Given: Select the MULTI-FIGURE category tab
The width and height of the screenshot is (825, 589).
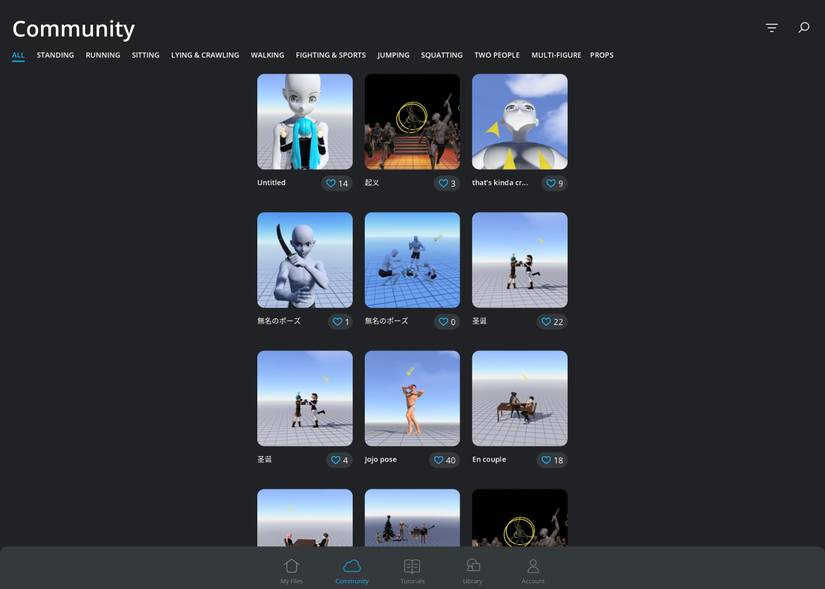Looking at the screenshot, I should (x=557, y=55).
